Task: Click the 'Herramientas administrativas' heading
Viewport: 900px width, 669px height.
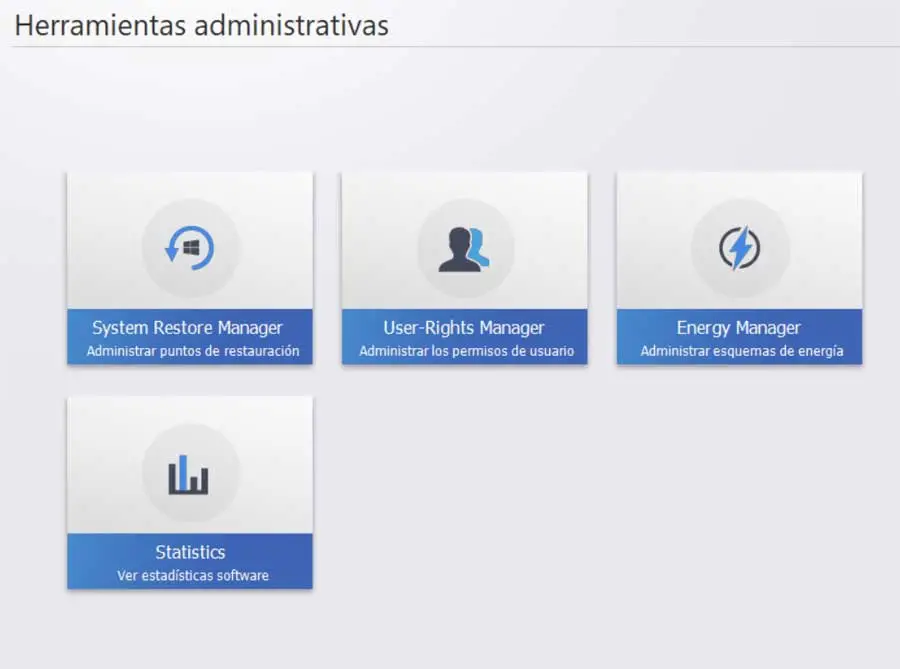Action: [201, 26]
